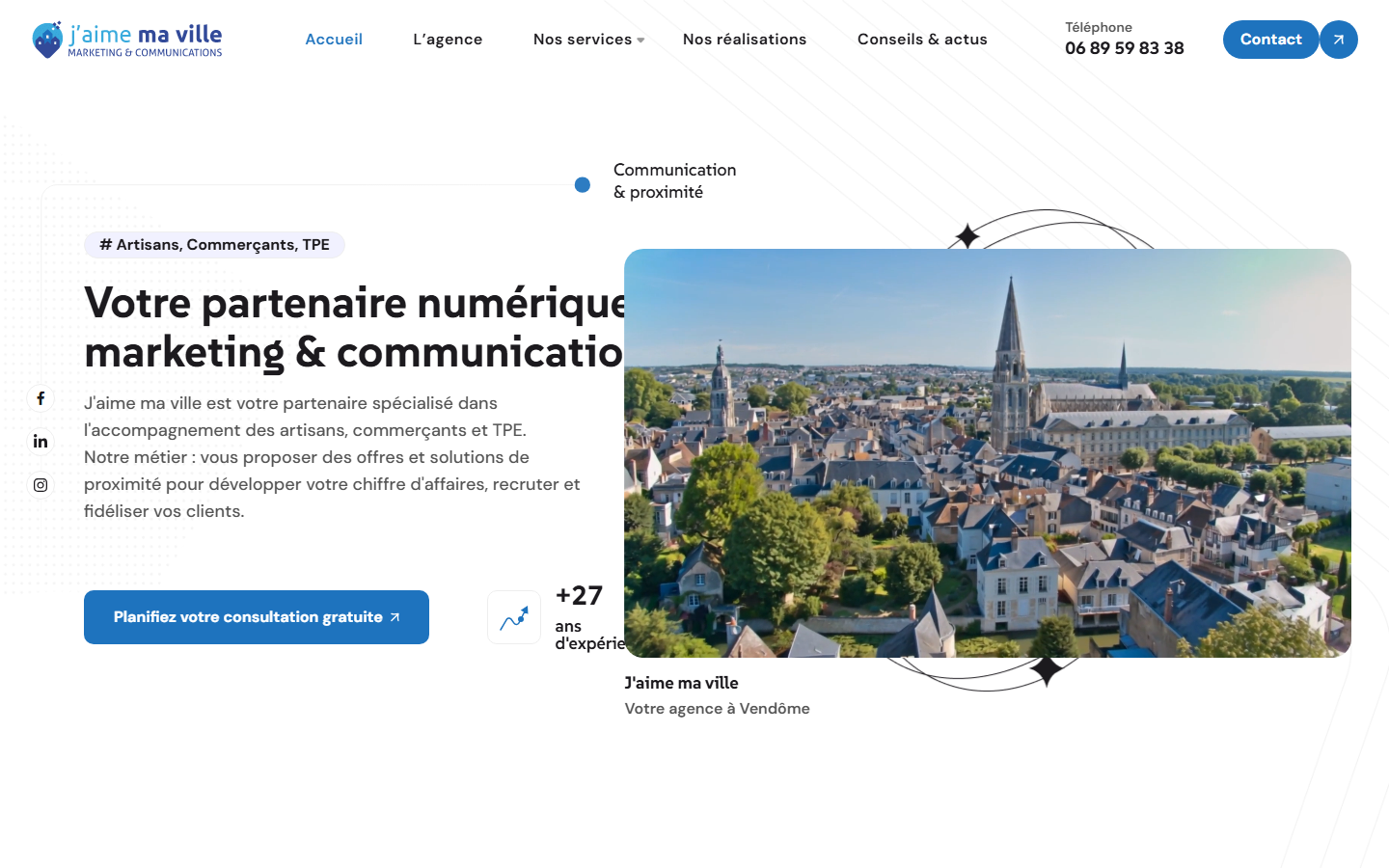This screenshot has height=868, width=1389.
Task: Open the LinkedIn social icon
Action: (x=41, y=442)
